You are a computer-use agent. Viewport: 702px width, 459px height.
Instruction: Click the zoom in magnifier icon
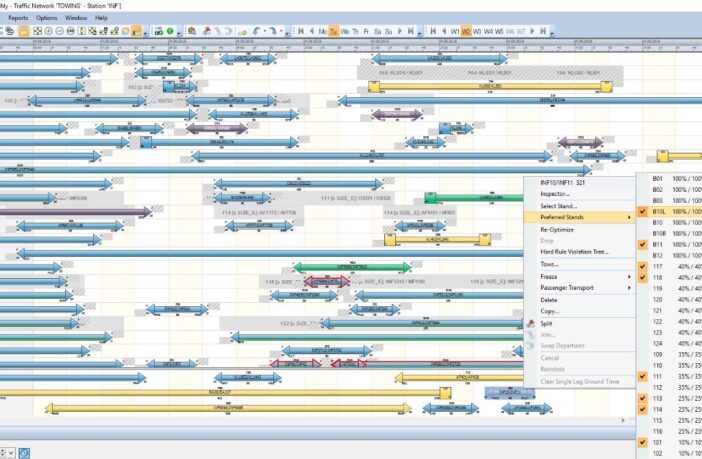(48, 31)
